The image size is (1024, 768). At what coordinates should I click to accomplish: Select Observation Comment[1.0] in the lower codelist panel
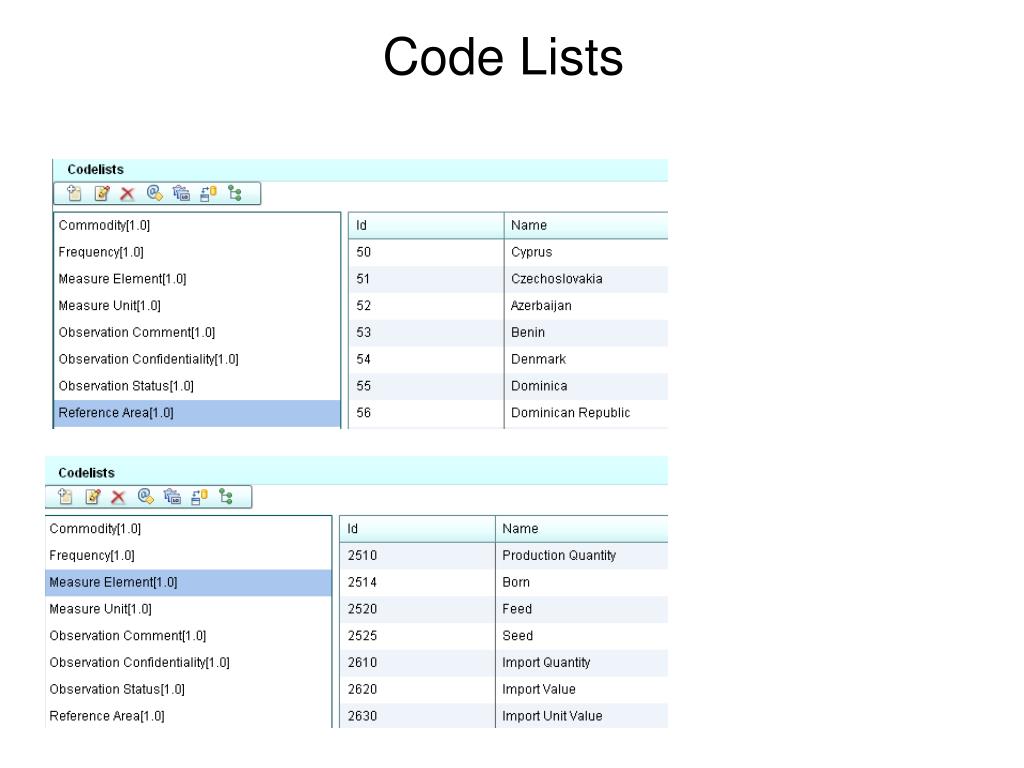point(188,636)
